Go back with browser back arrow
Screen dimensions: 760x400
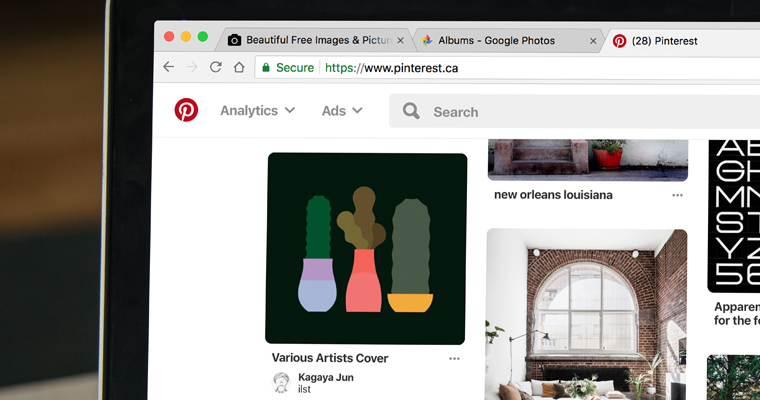tap(168, 67)
